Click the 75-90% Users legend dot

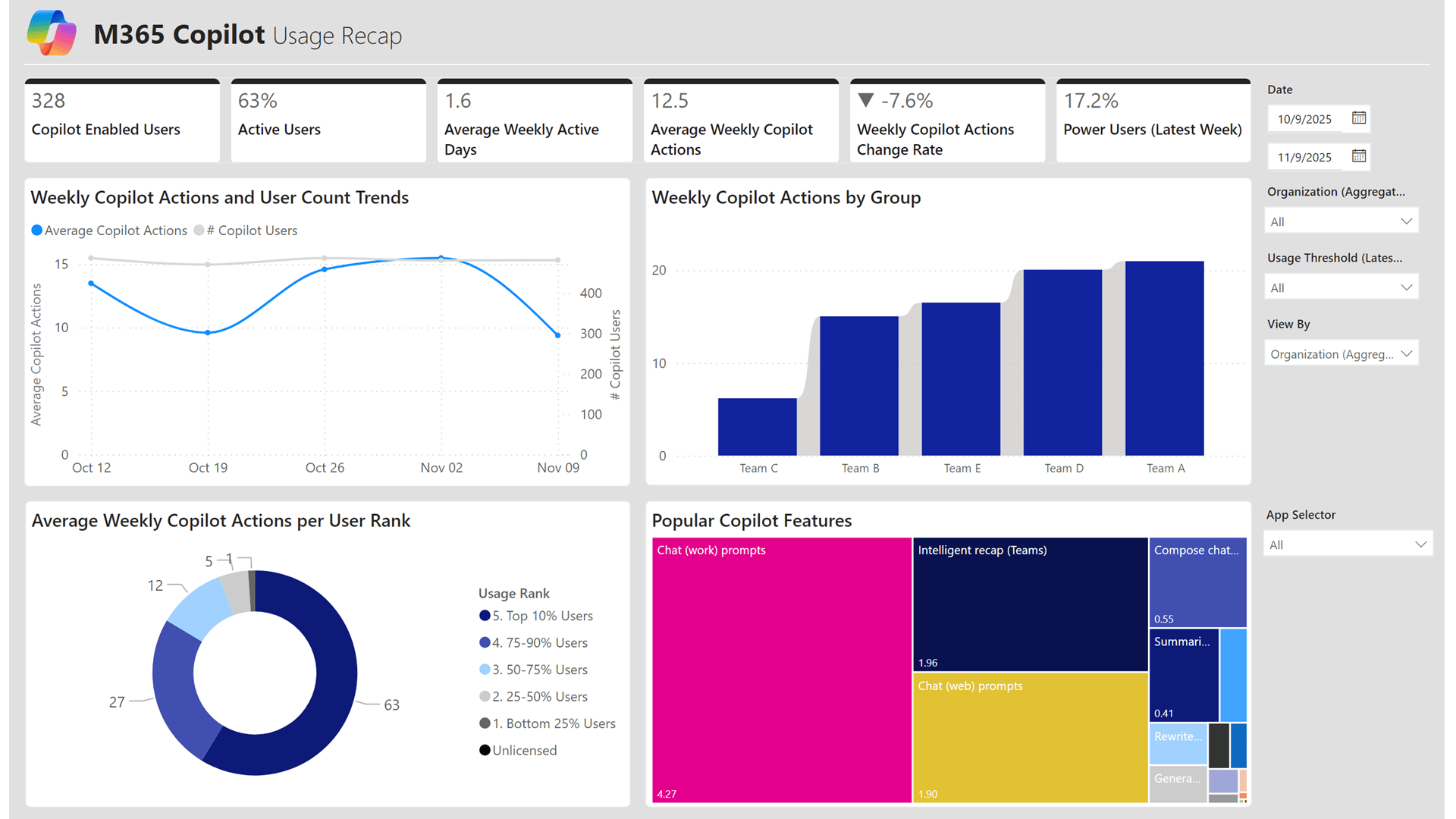[x=485, y=642]
